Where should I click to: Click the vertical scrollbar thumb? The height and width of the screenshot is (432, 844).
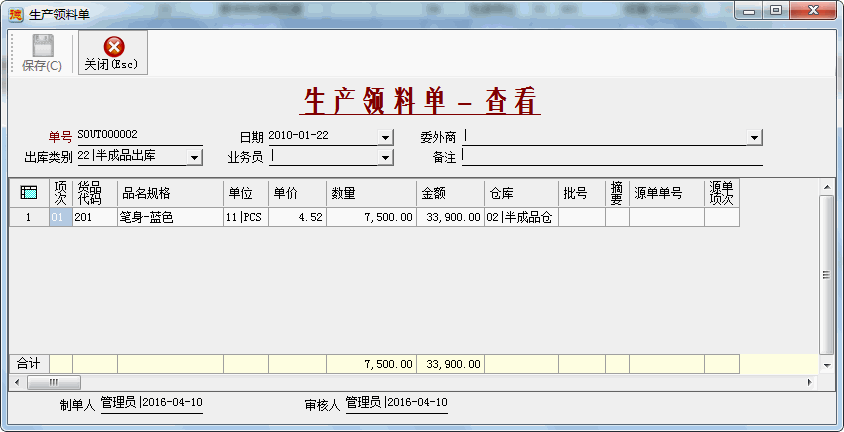[x=827, y=275]
